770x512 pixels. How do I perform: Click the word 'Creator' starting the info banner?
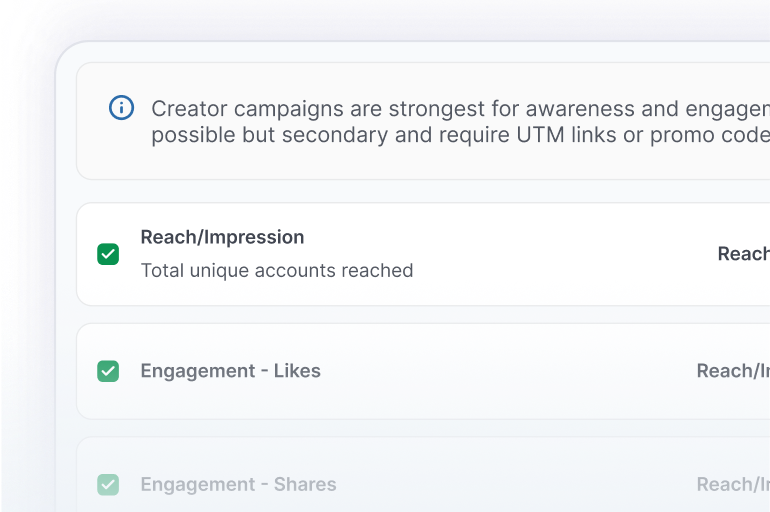click(x=186, y=108)
